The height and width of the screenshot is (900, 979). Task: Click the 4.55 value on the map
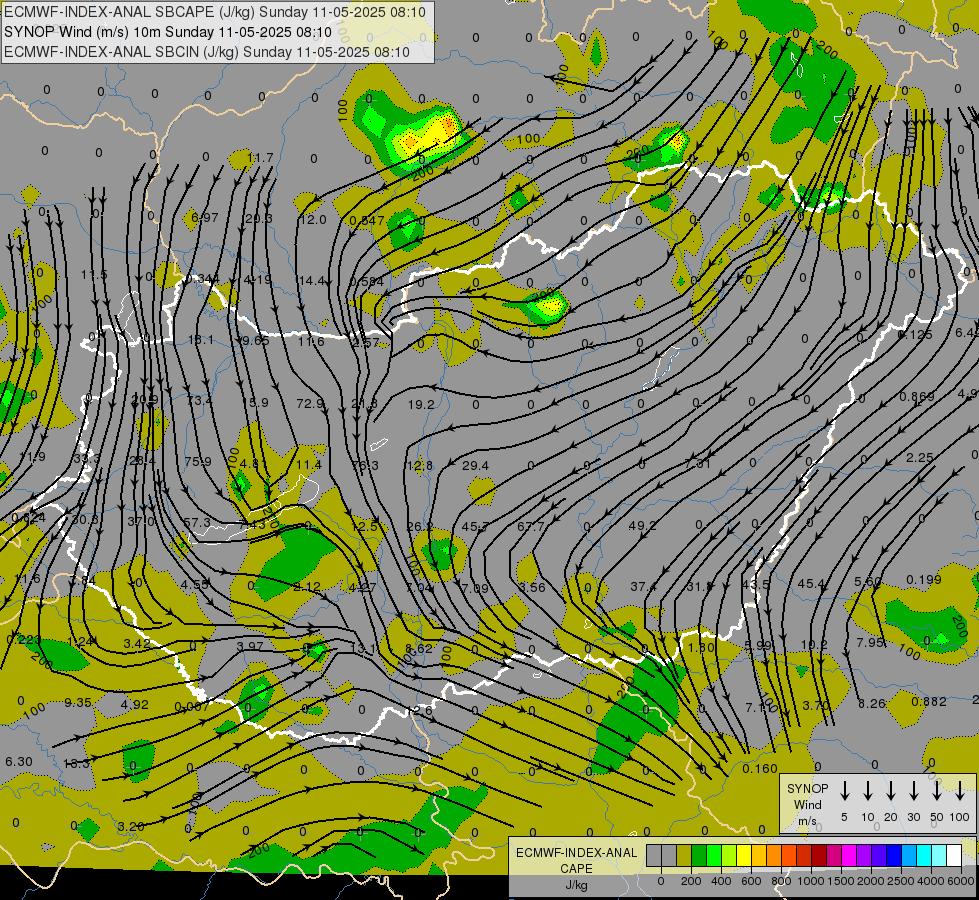pyautogui.click(x=194, y=585)
